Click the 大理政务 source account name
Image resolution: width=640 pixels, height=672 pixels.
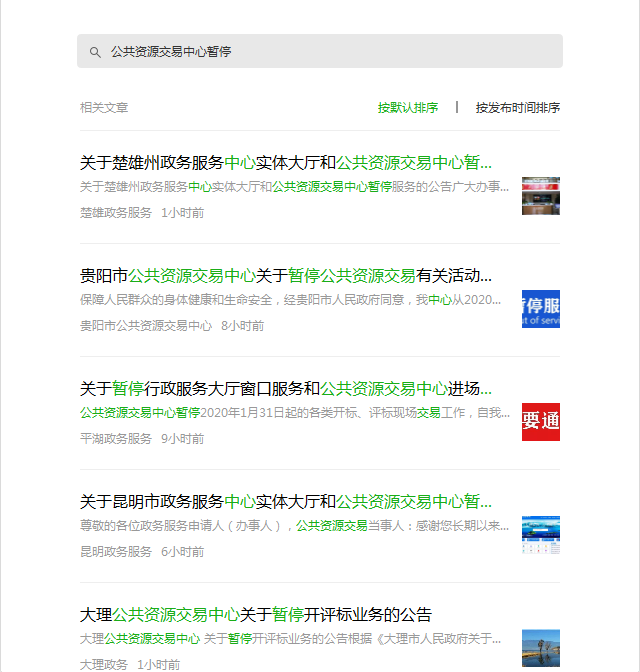(104, 664)
